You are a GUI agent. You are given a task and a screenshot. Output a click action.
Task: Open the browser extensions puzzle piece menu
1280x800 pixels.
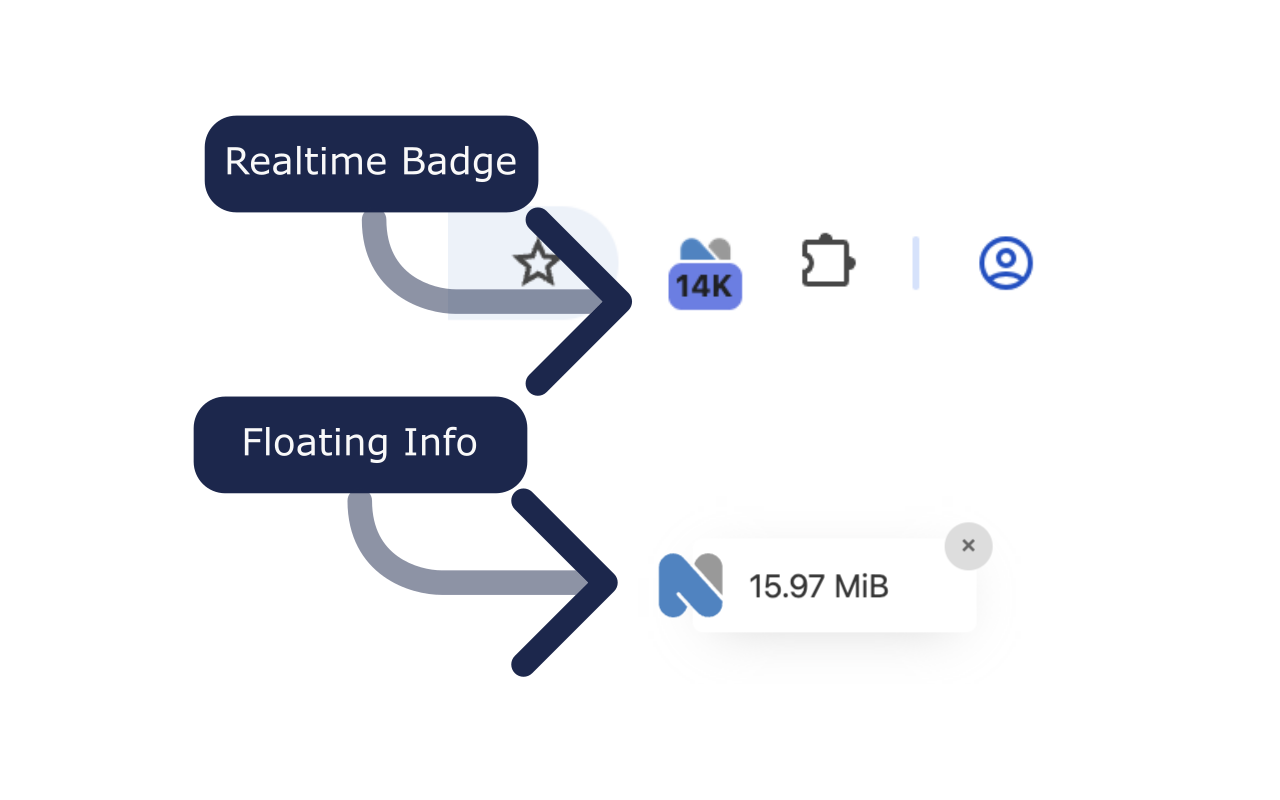[828, 262]
